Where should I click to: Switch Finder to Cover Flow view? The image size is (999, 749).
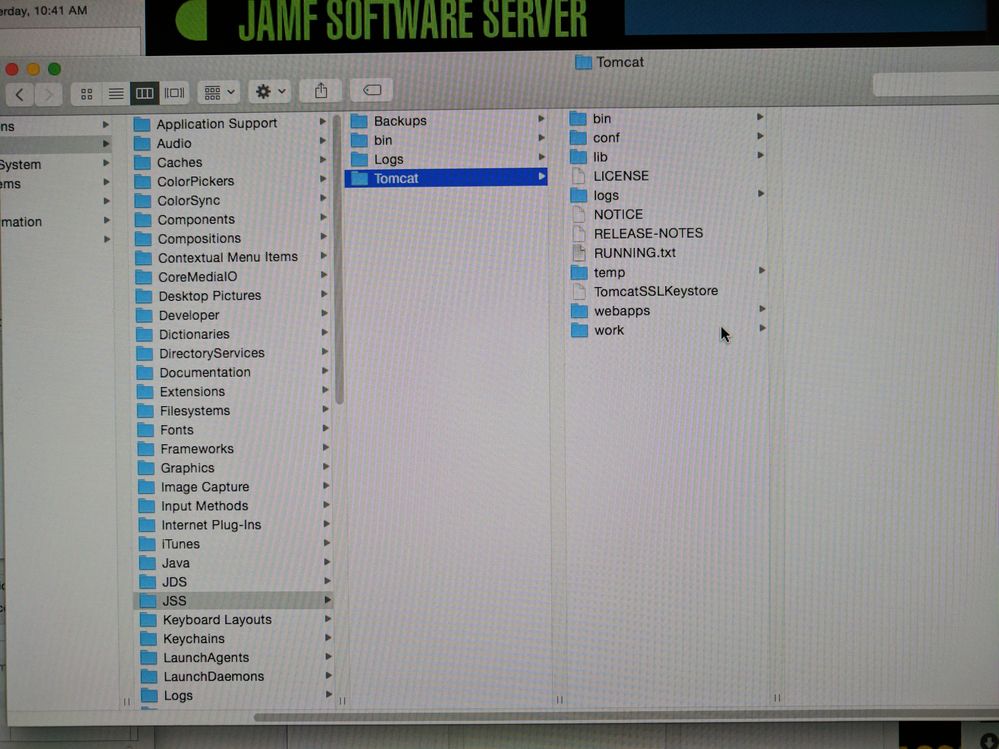click(x=175, y=93)
